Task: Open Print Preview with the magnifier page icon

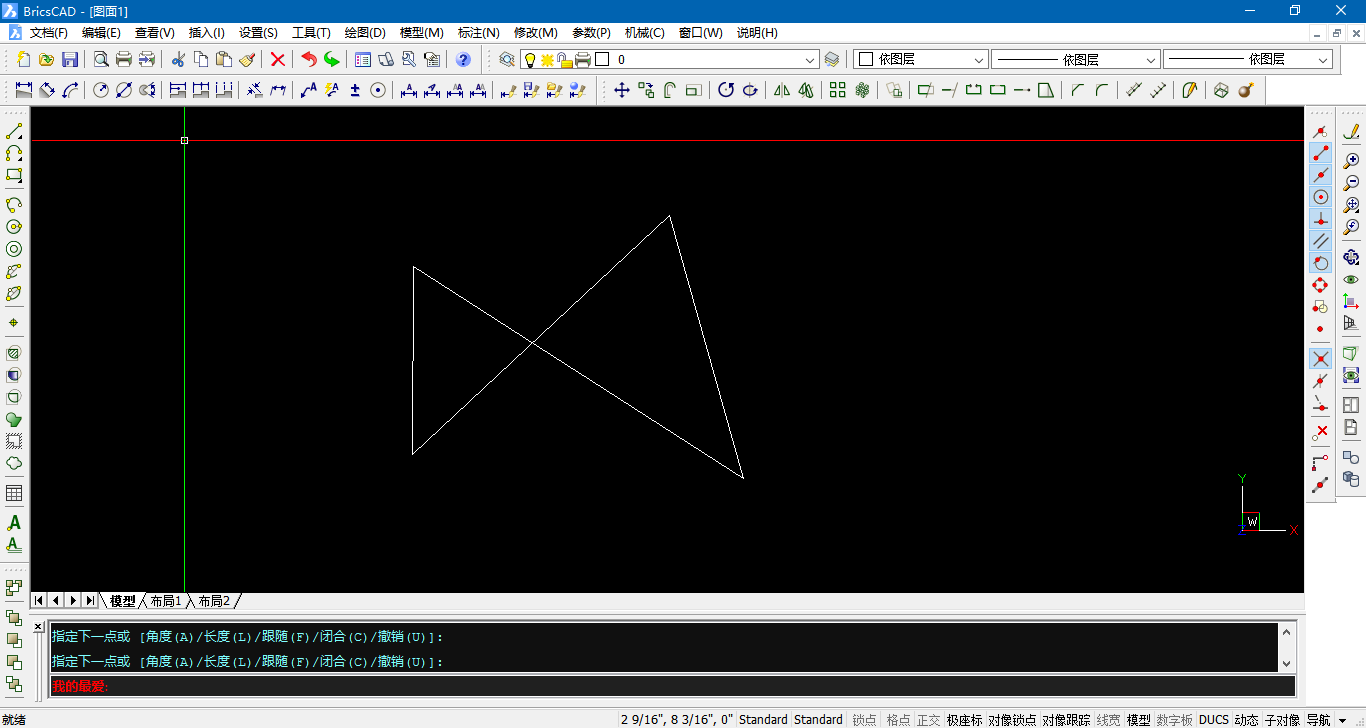Action: [101, 59]
